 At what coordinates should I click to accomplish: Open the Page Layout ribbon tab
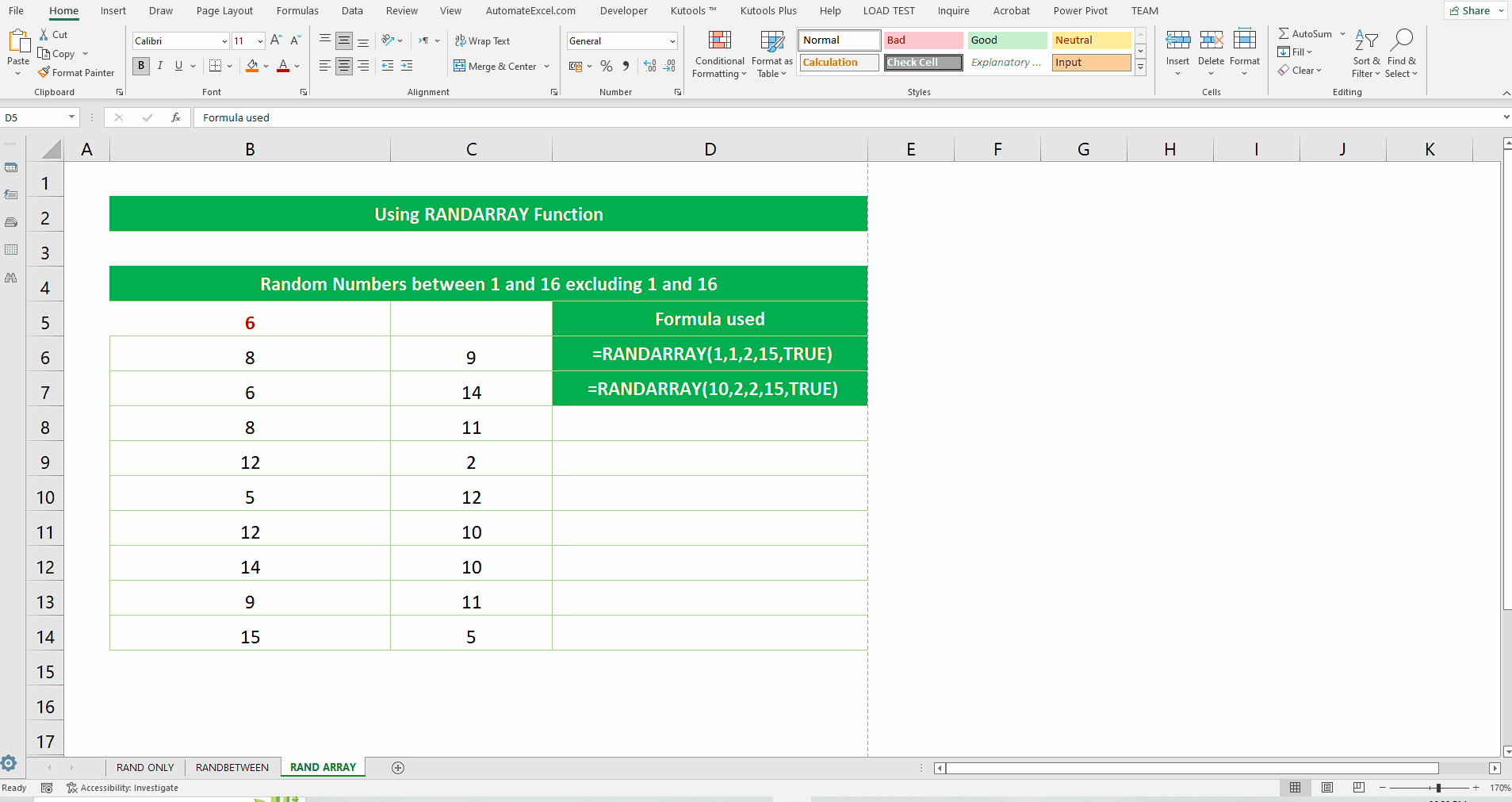point(224,10)
